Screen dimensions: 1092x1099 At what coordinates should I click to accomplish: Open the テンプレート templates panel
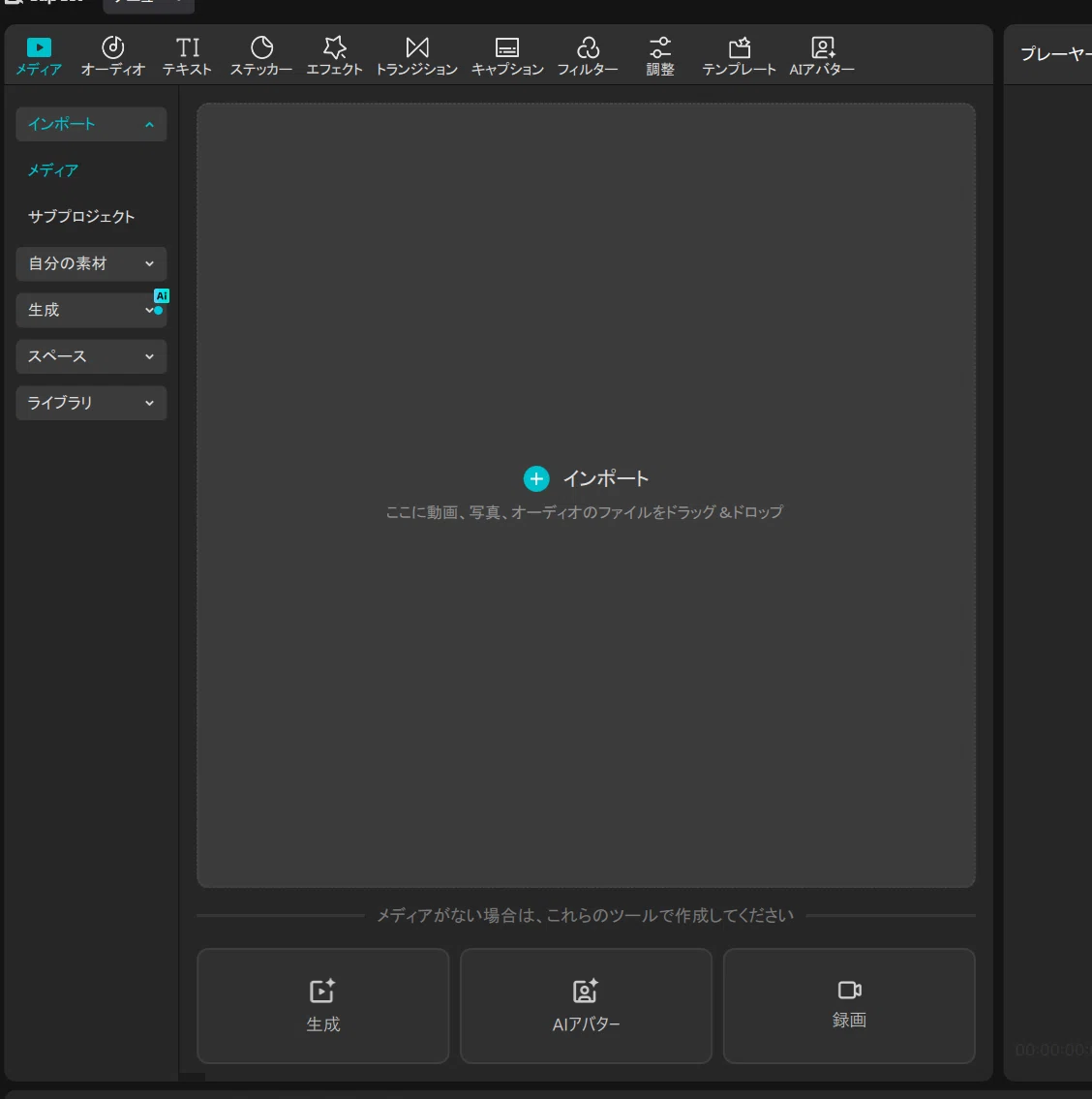739,56
